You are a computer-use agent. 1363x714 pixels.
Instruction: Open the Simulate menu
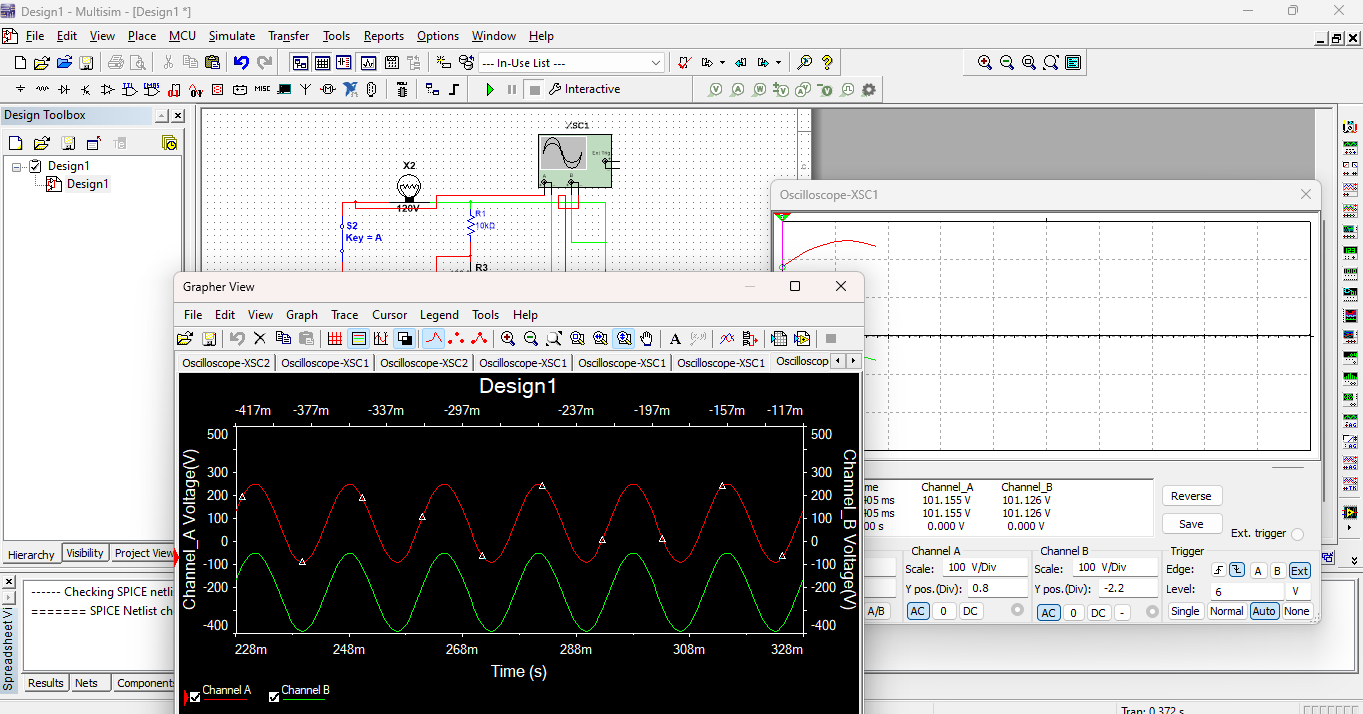click(232, 36)
